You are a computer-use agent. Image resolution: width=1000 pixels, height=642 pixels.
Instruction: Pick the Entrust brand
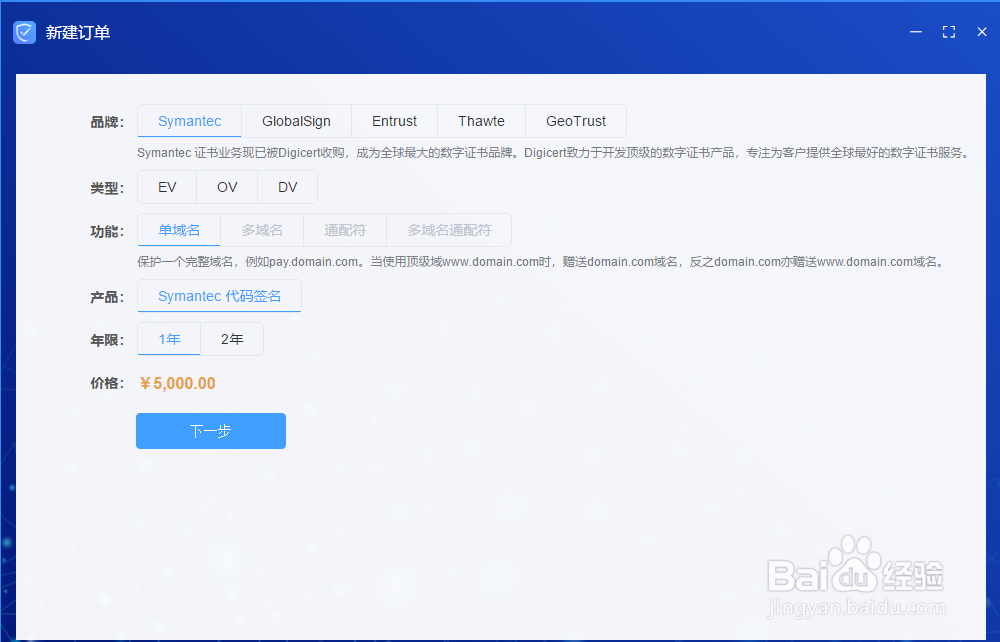[x=394, y=121]
